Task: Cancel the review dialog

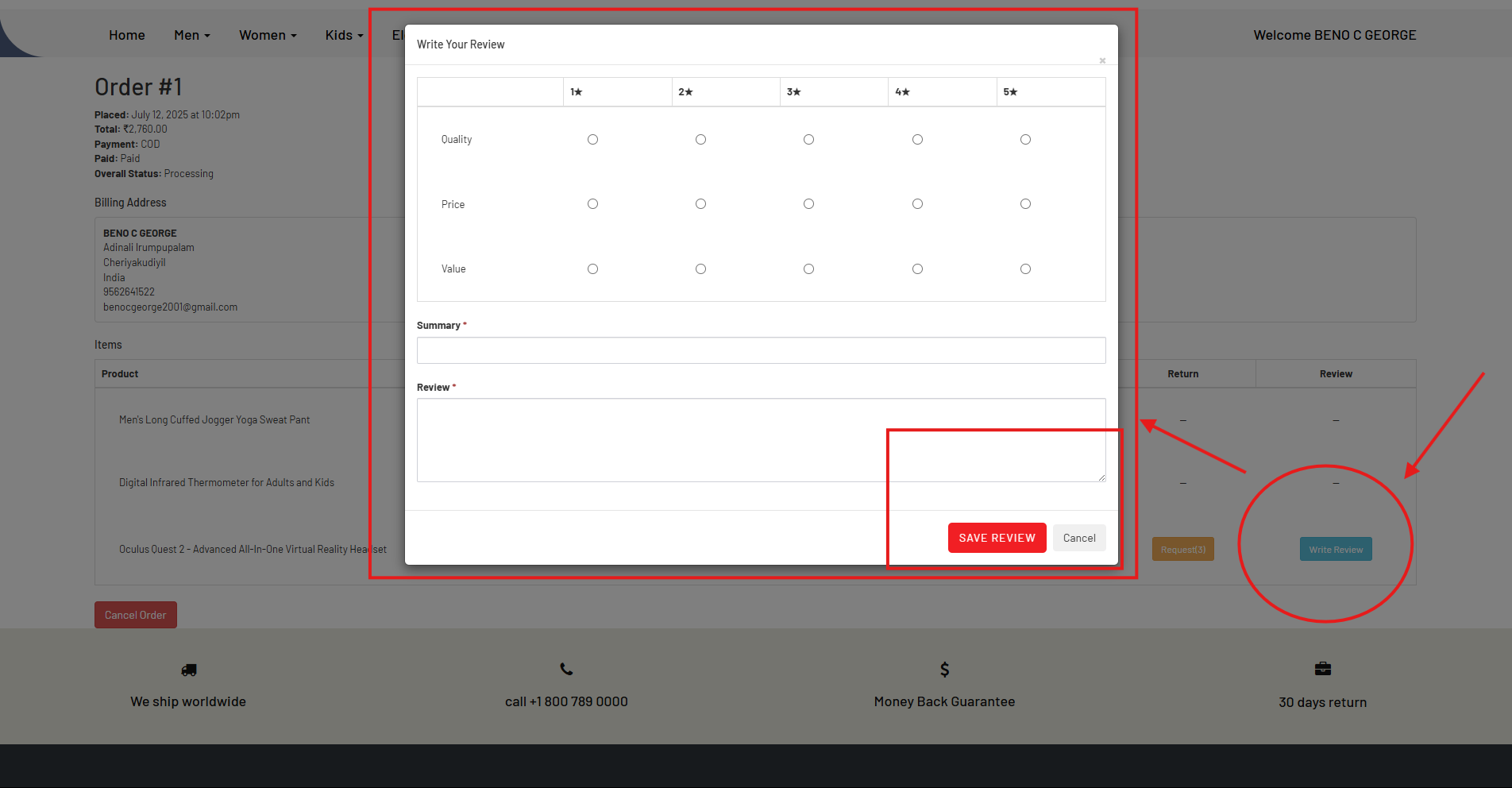Action: [x=1078, y=538]
